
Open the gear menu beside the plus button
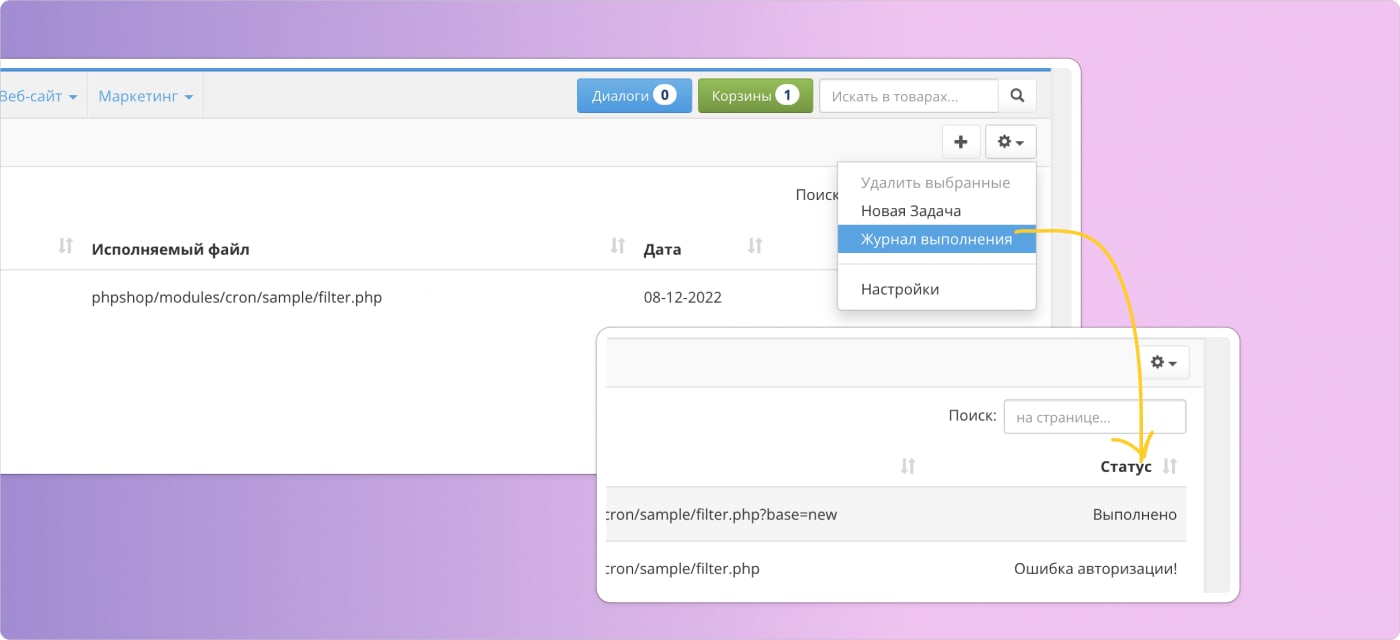(1010, 142)
